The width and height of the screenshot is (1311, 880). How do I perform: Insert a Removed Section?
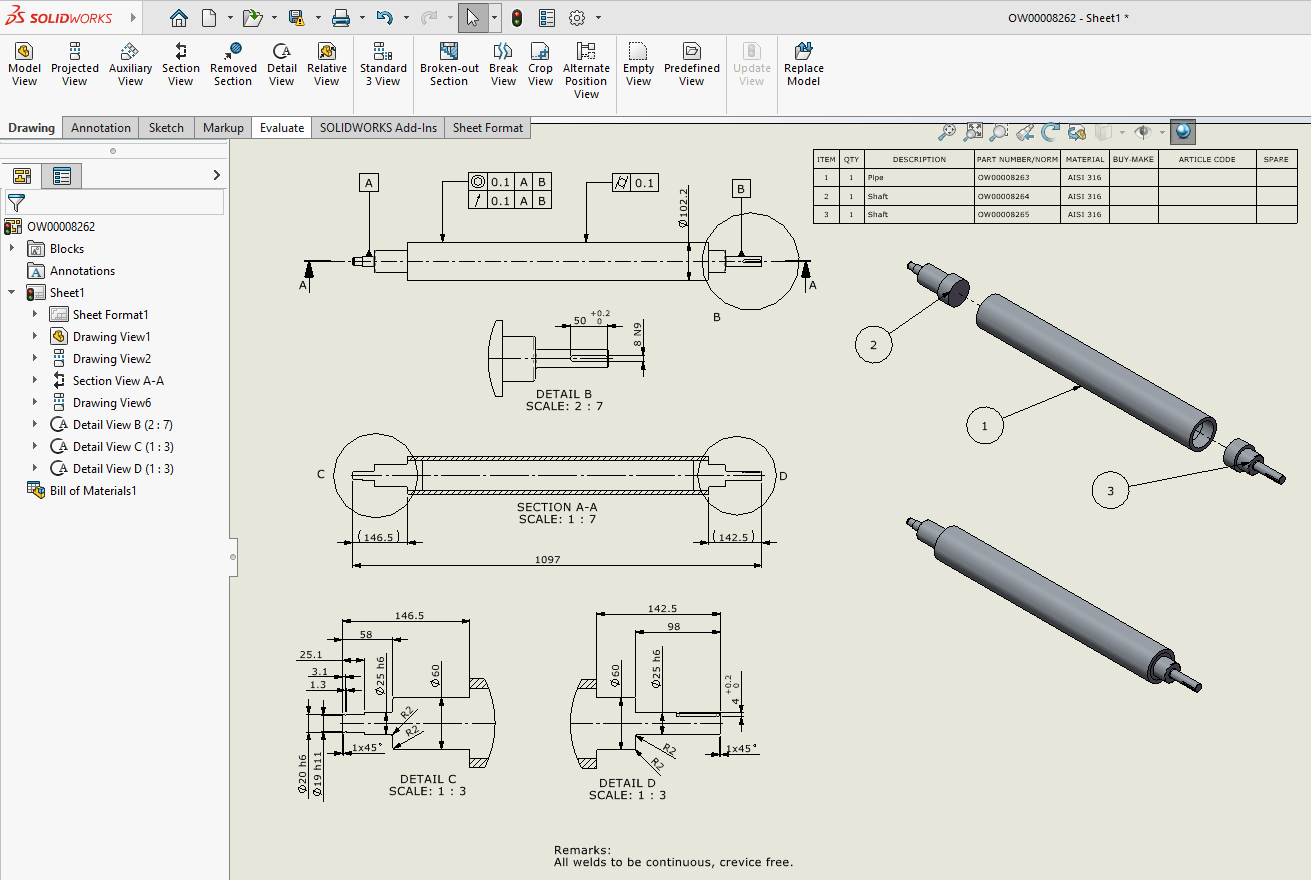click(233, 63)
